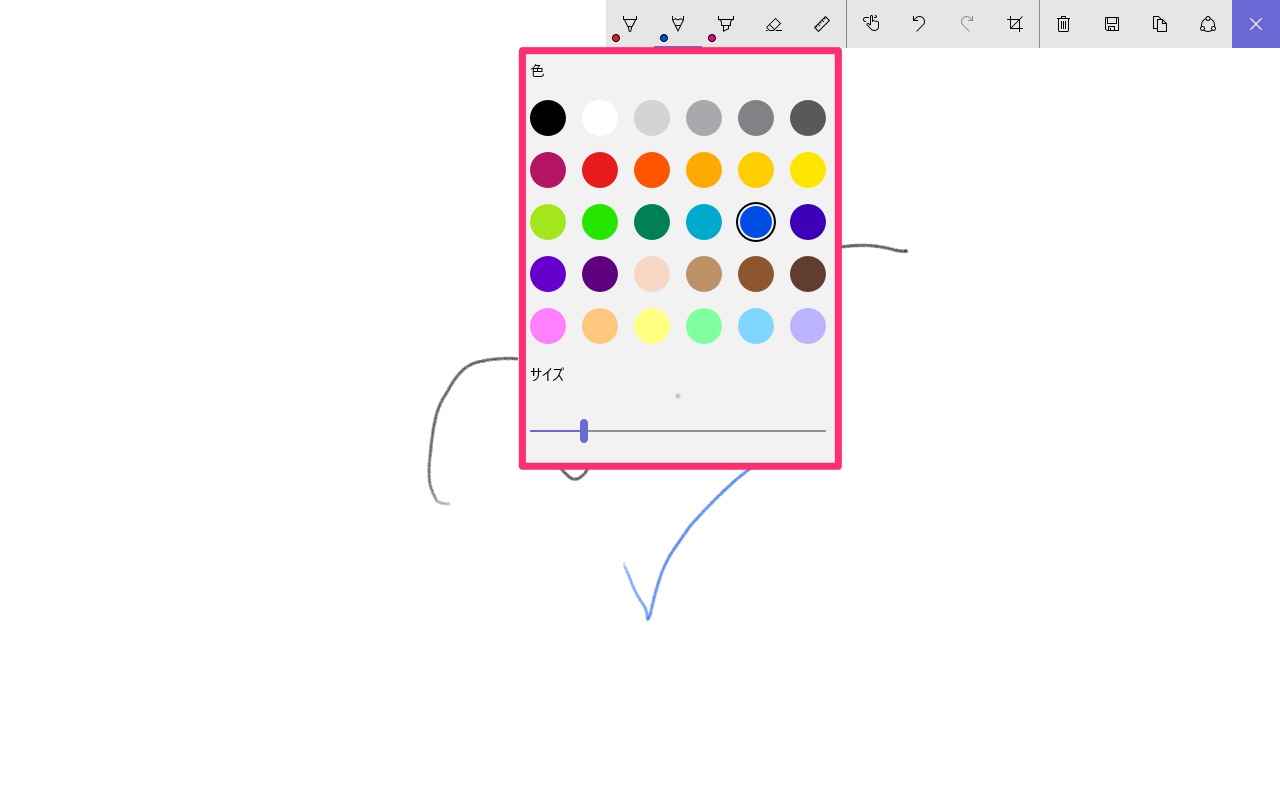Click the greyed-out redo arrow
The height and width of the screenshot is (800, 1280).
tap(967, 24)
